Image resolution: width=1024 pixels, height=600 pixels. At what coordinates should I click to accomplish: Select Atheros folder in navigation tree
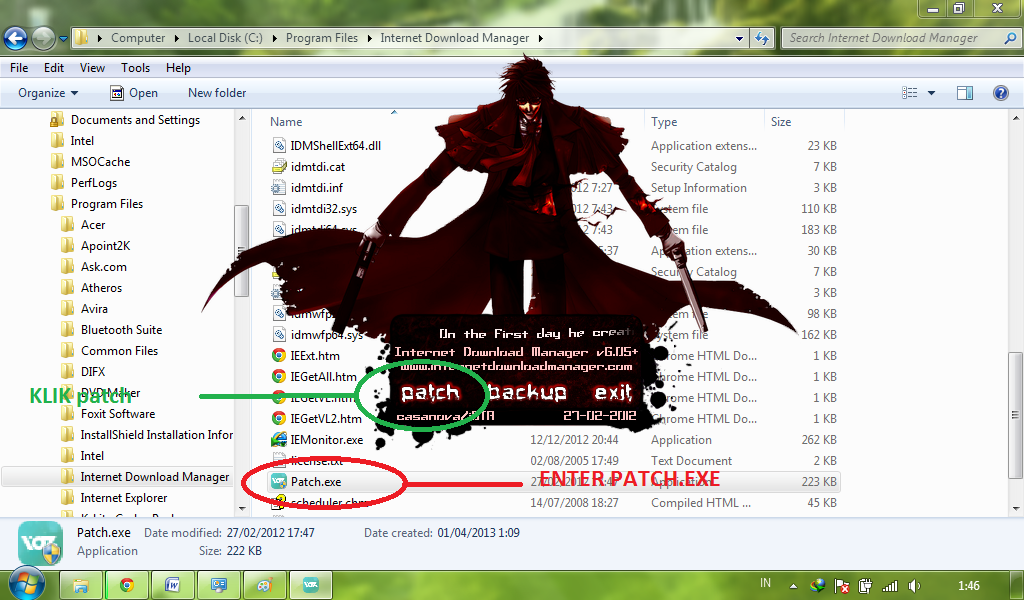point(101,288)
